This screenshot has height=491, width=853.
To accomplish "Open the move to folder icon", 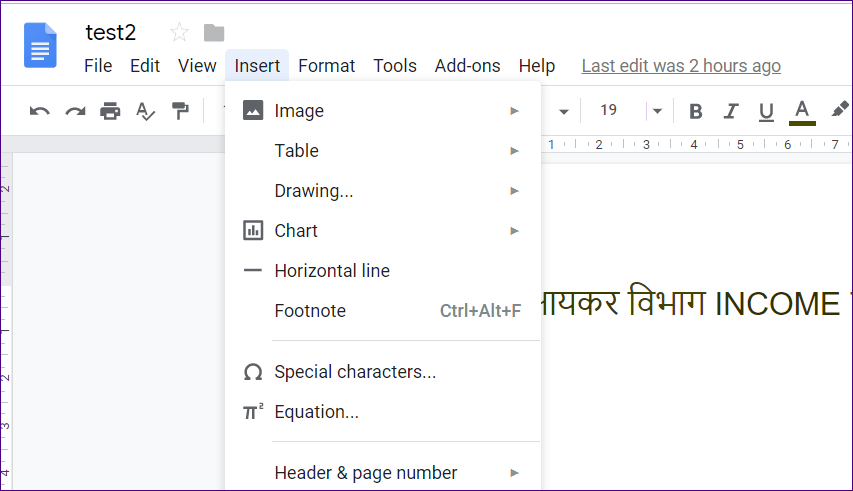I will point(214,33).
